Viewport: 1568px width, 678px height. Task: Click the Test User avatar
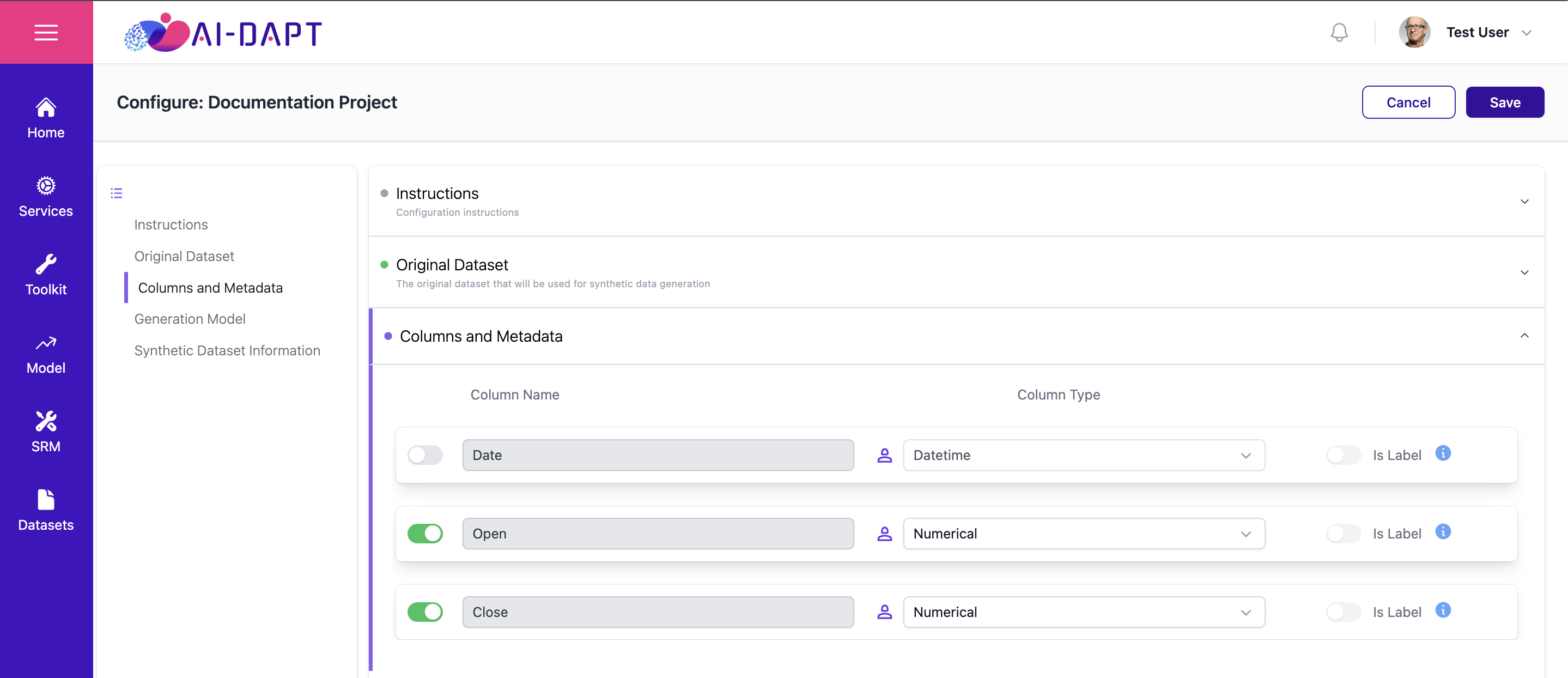pyautogui.click(x=1414, y=32)
